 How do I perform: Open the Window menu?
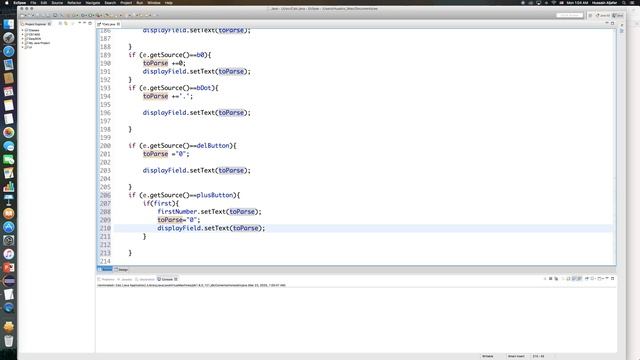point(154,2)
